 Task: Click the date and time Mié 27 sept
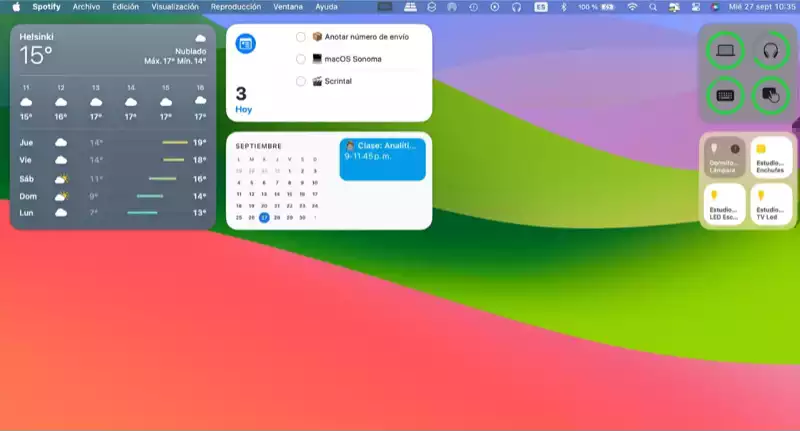761,7
